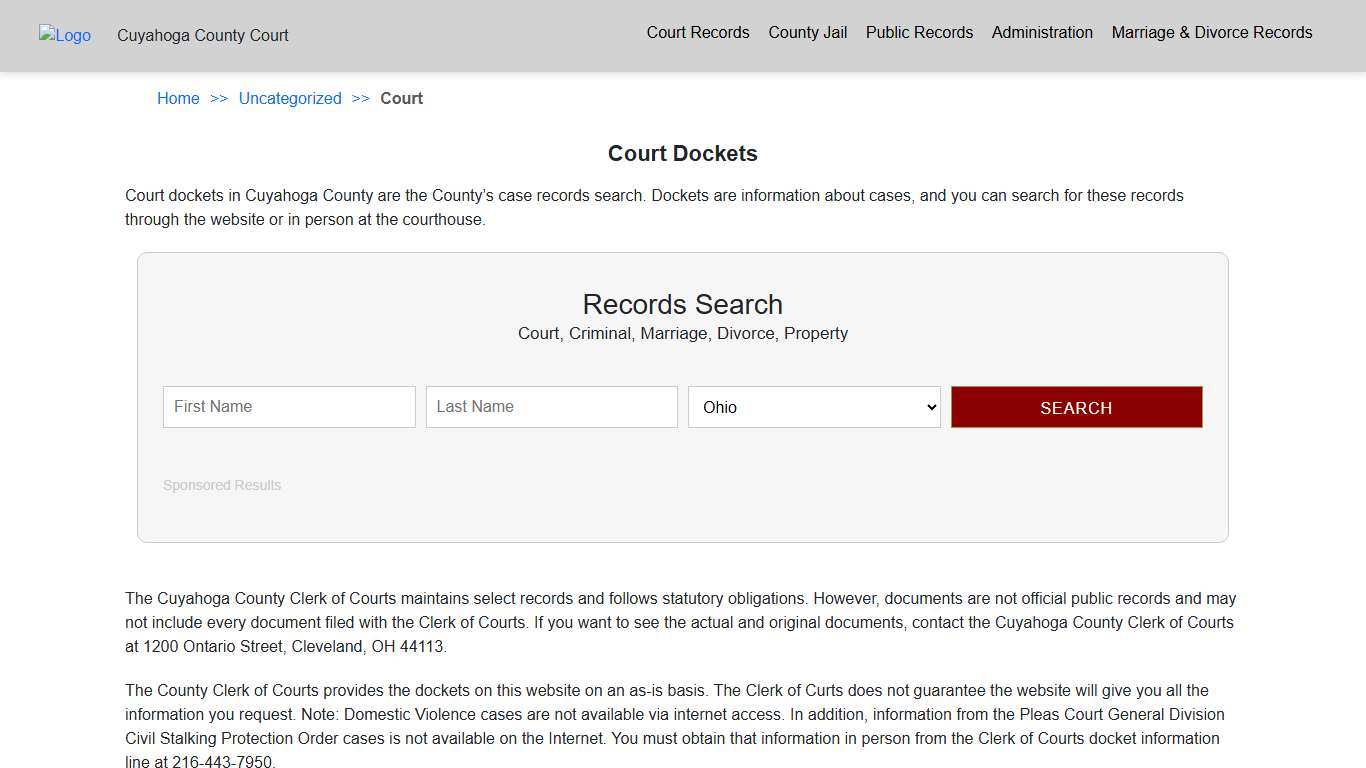Open the County Jail menu
Screen dimensions: 1366x768
[x=807, y=32]
